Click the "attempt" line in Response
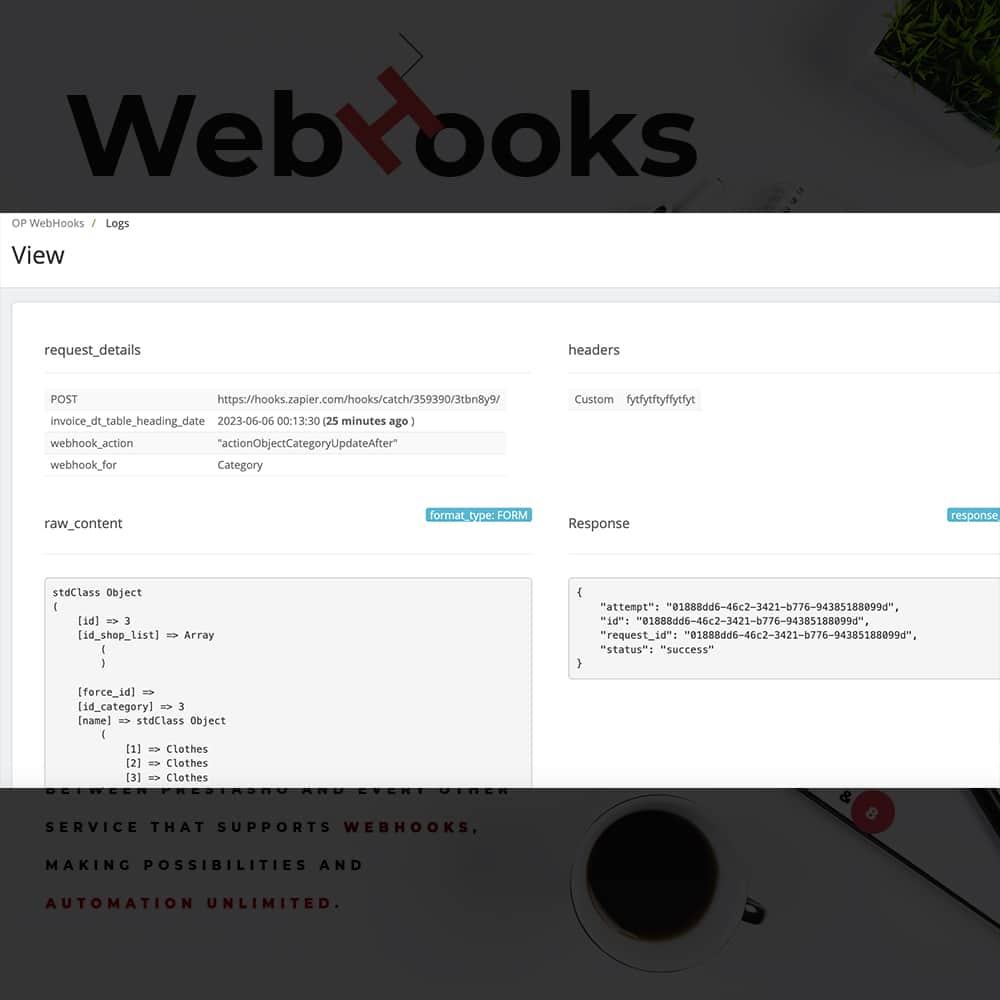 pyautogui.click(x=749, y=607)
